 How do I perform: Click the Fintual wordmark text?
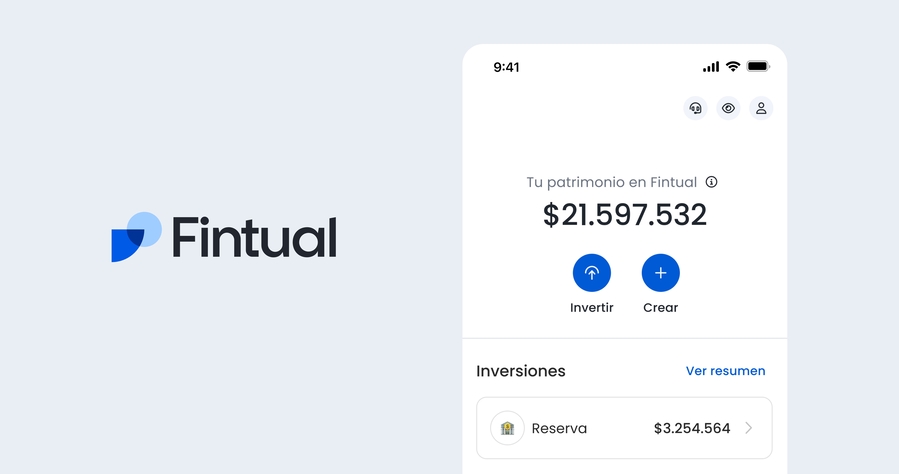coord(255,237)
